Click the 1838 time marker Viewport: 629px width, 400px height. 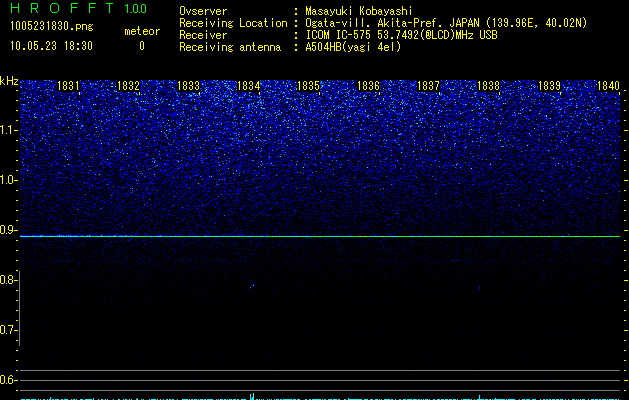coord(488,85)
